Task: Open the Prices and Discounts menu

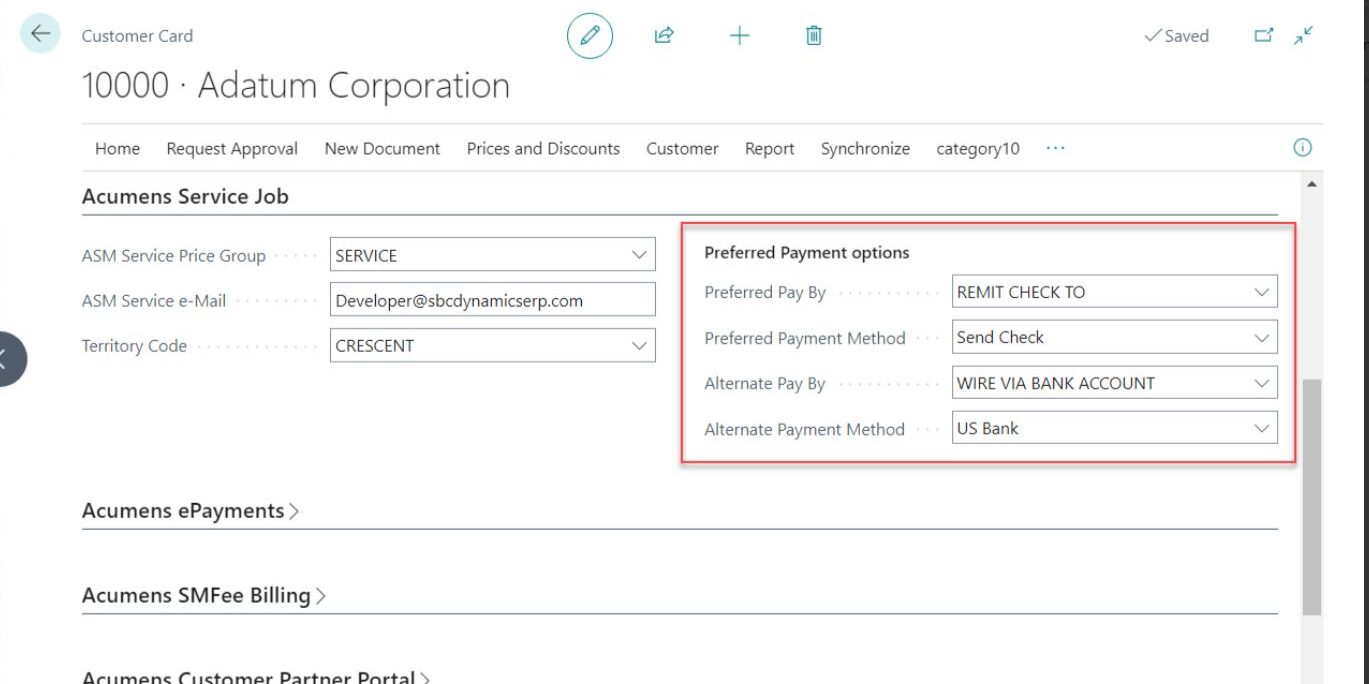Action: coord(543,148)
